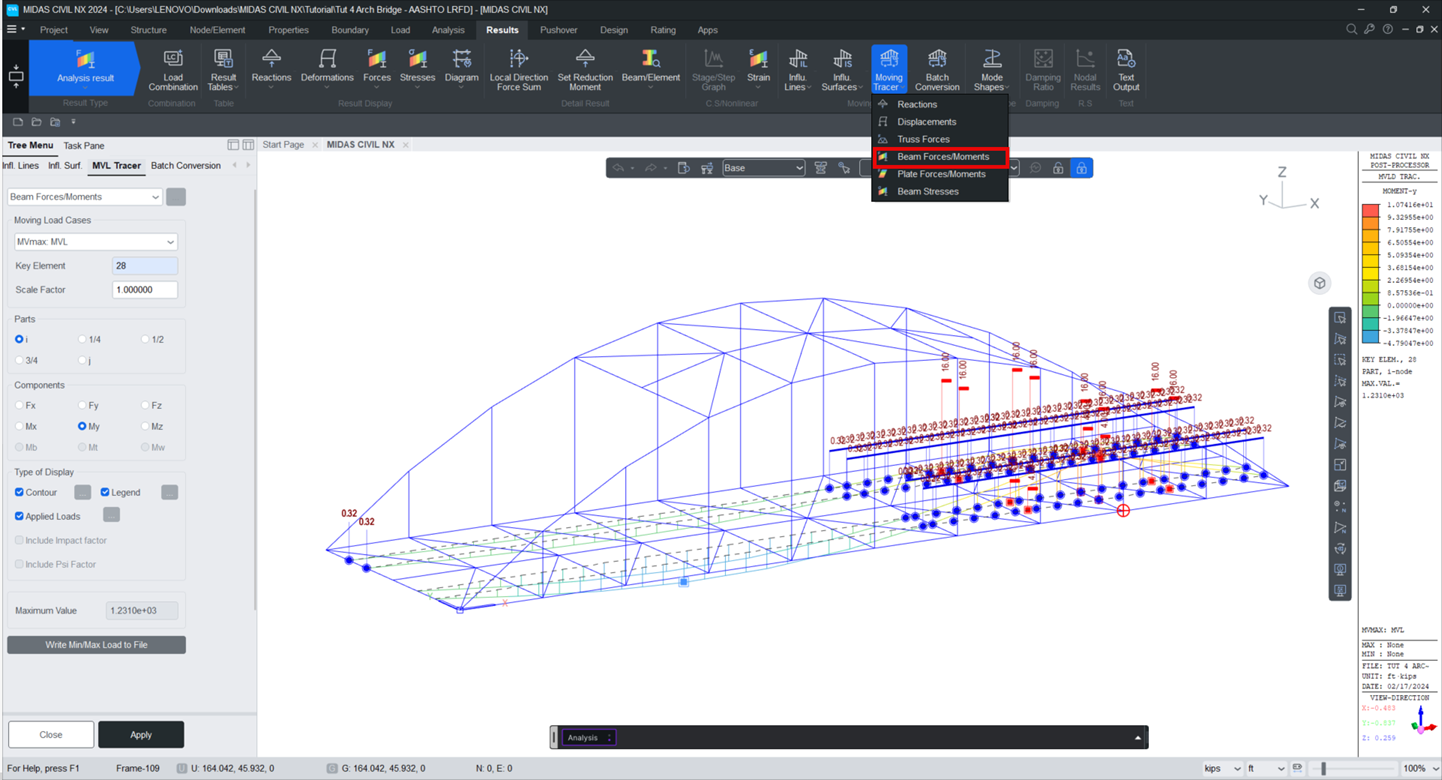Open the Pushover ribbon tab
The width and height of the screenshot is (1442, 780).
[558, 30]
